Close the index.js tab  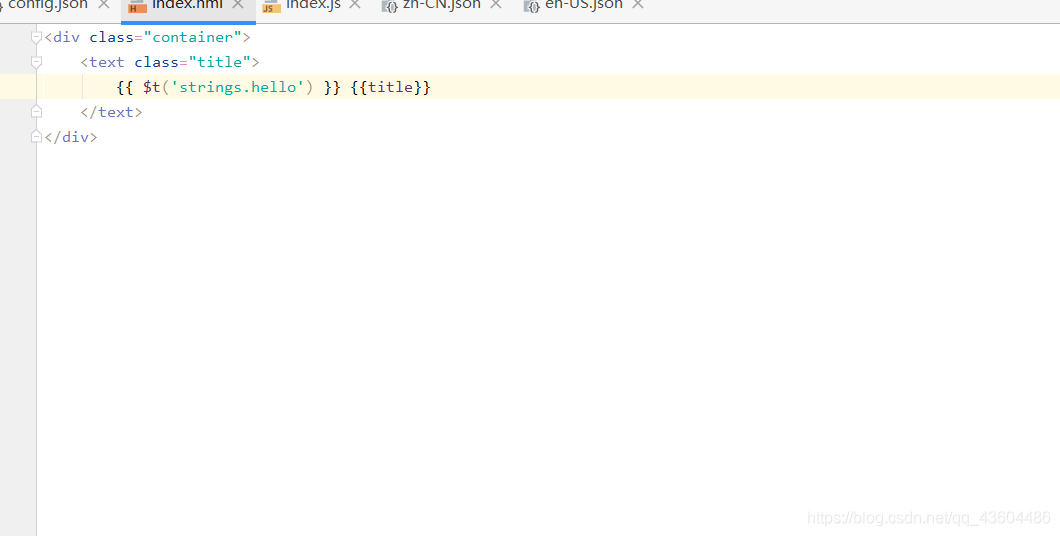pyautogui.click(x=355, y=5)
